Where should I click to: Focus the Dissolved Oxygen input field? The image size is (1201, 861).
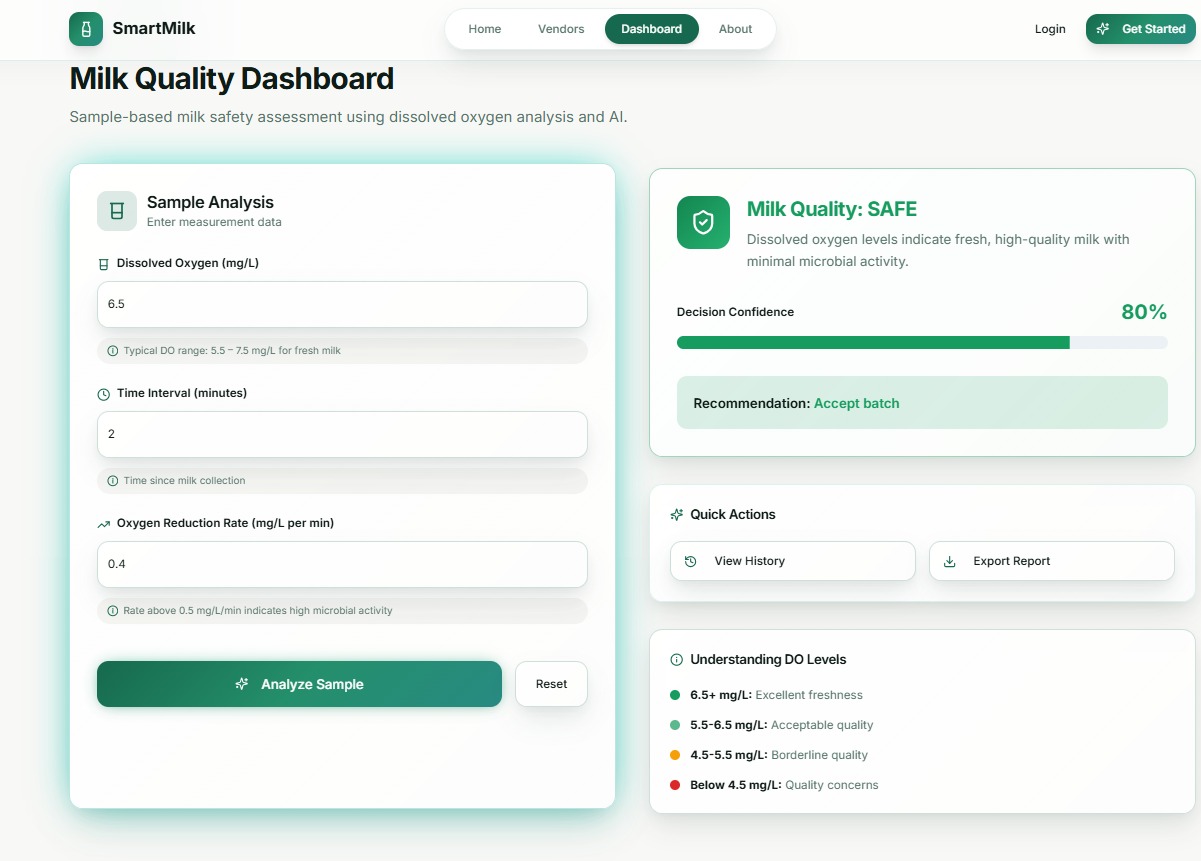(342, 304)
